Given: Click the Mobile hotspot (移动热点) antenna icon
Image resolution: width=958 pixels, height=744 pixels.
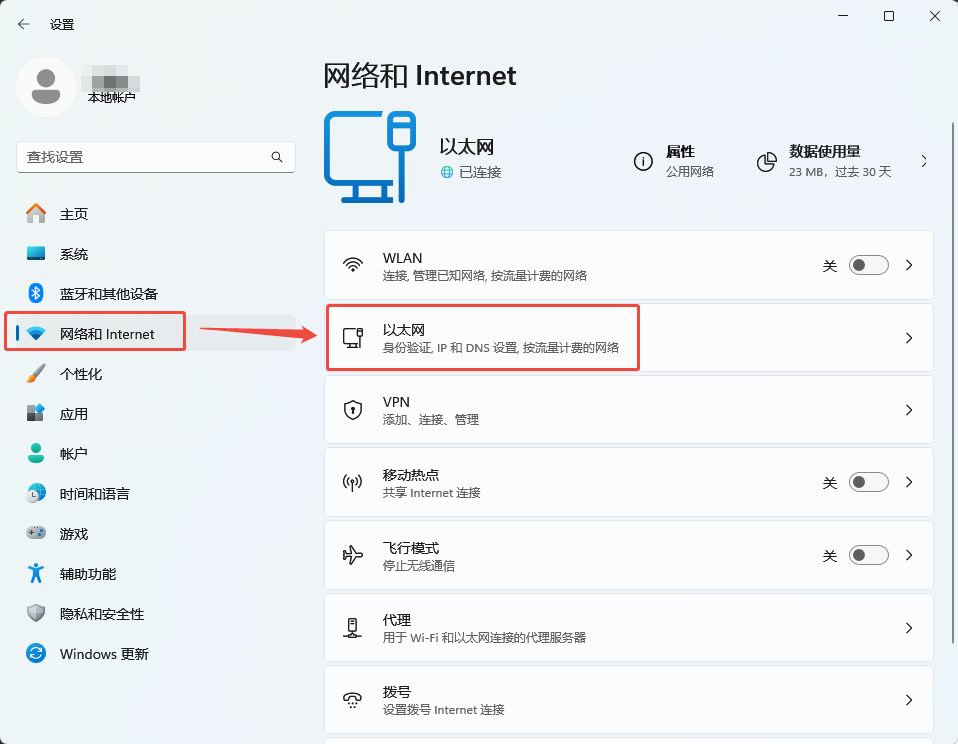Looking at the screenshot, I should point(353,483).
